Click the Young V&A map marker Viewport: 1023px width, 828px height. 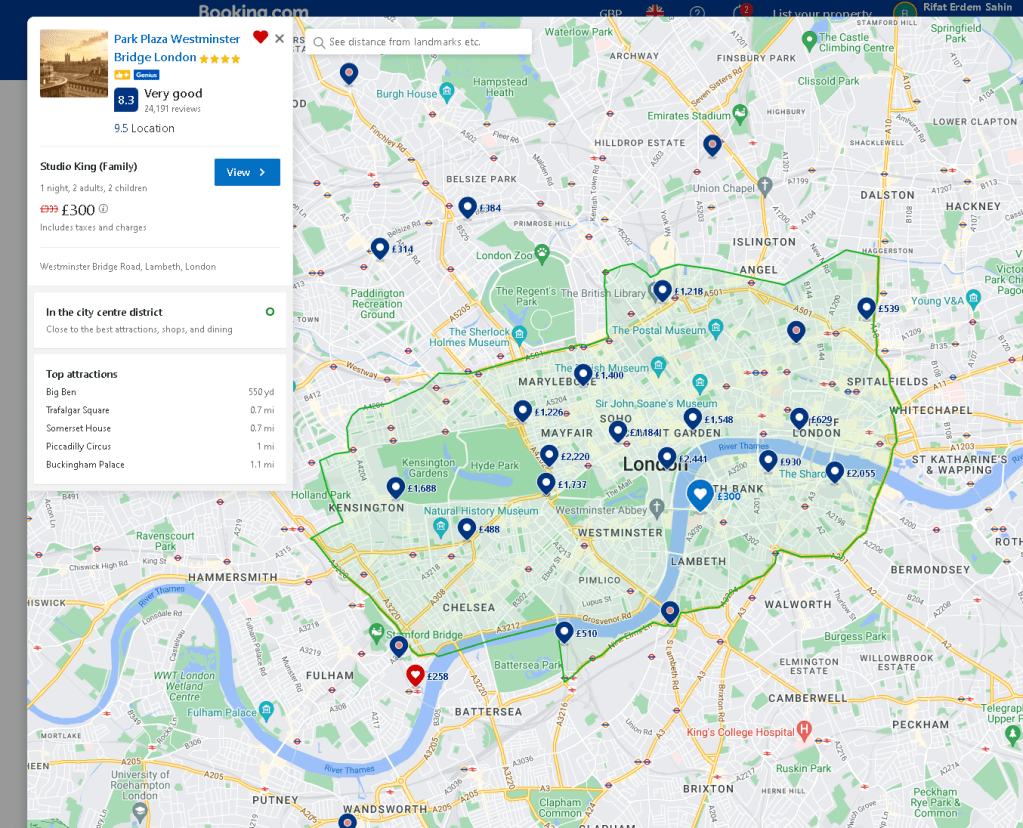point(974,299)
